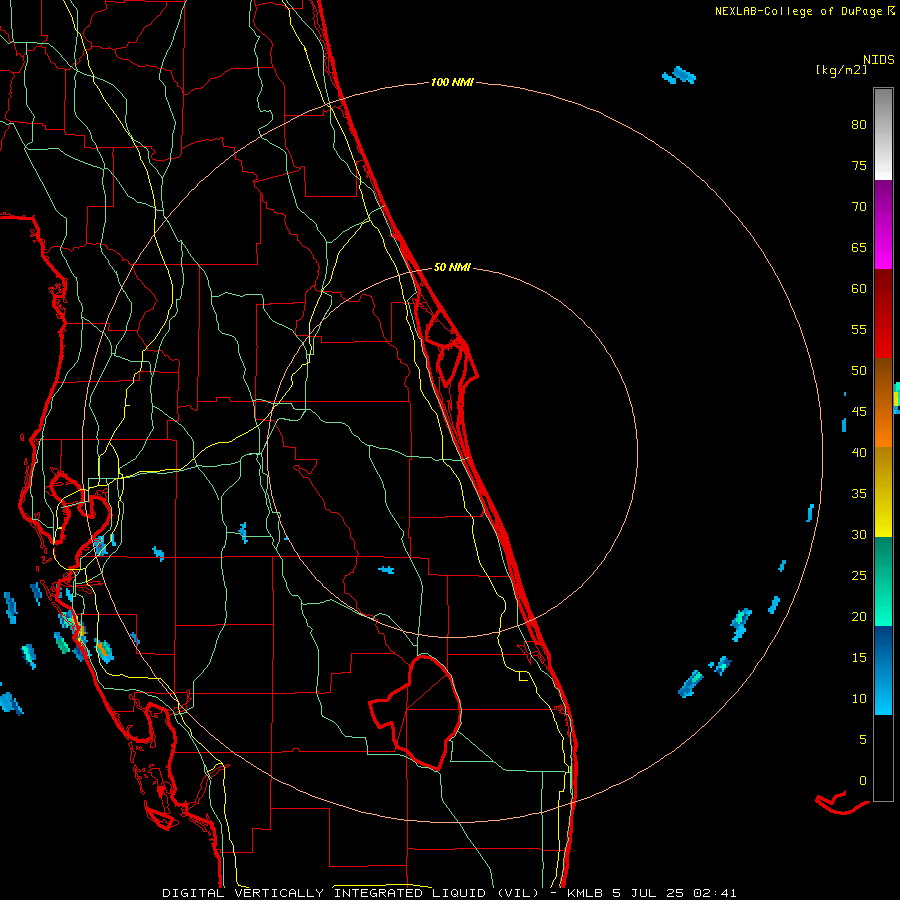Click the 10 value on the VIL scale

(x=859, y=699)
